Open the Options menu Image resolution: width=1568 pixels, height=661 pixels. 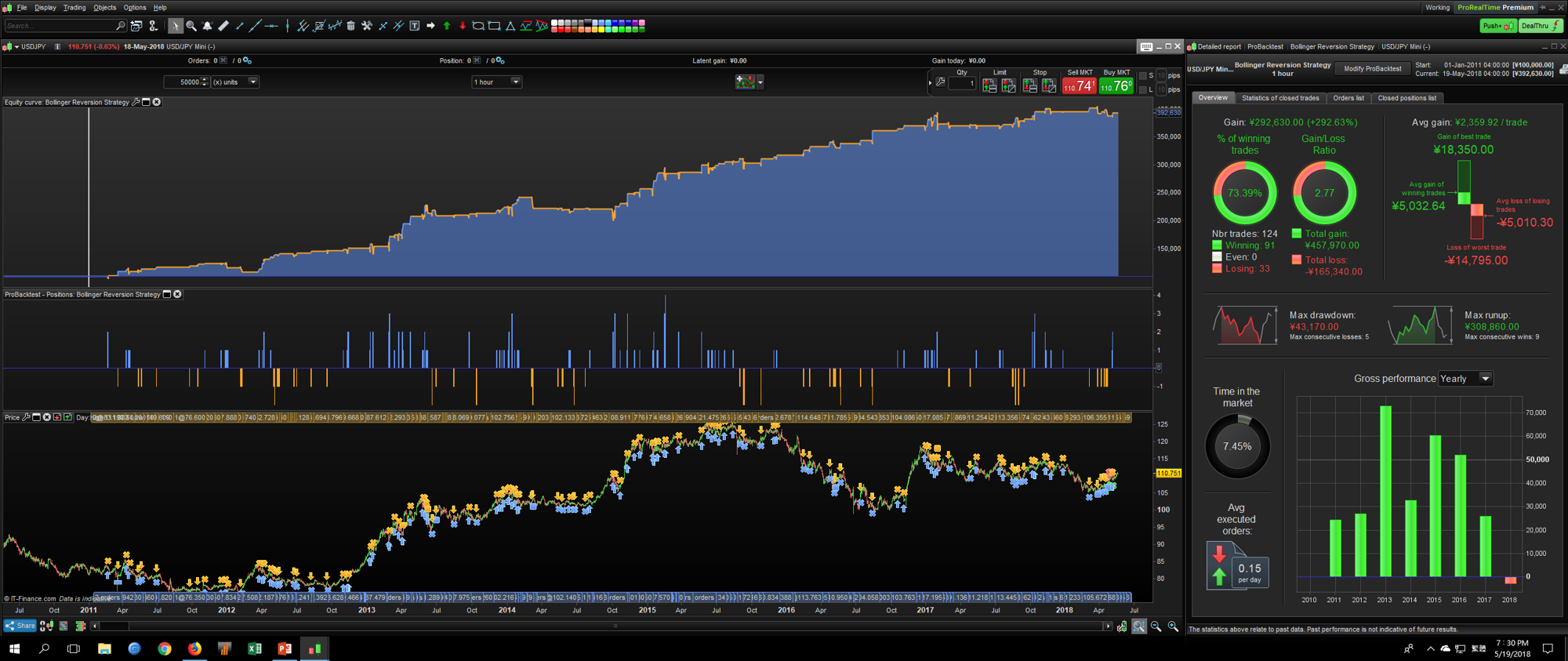click(135, 8)
